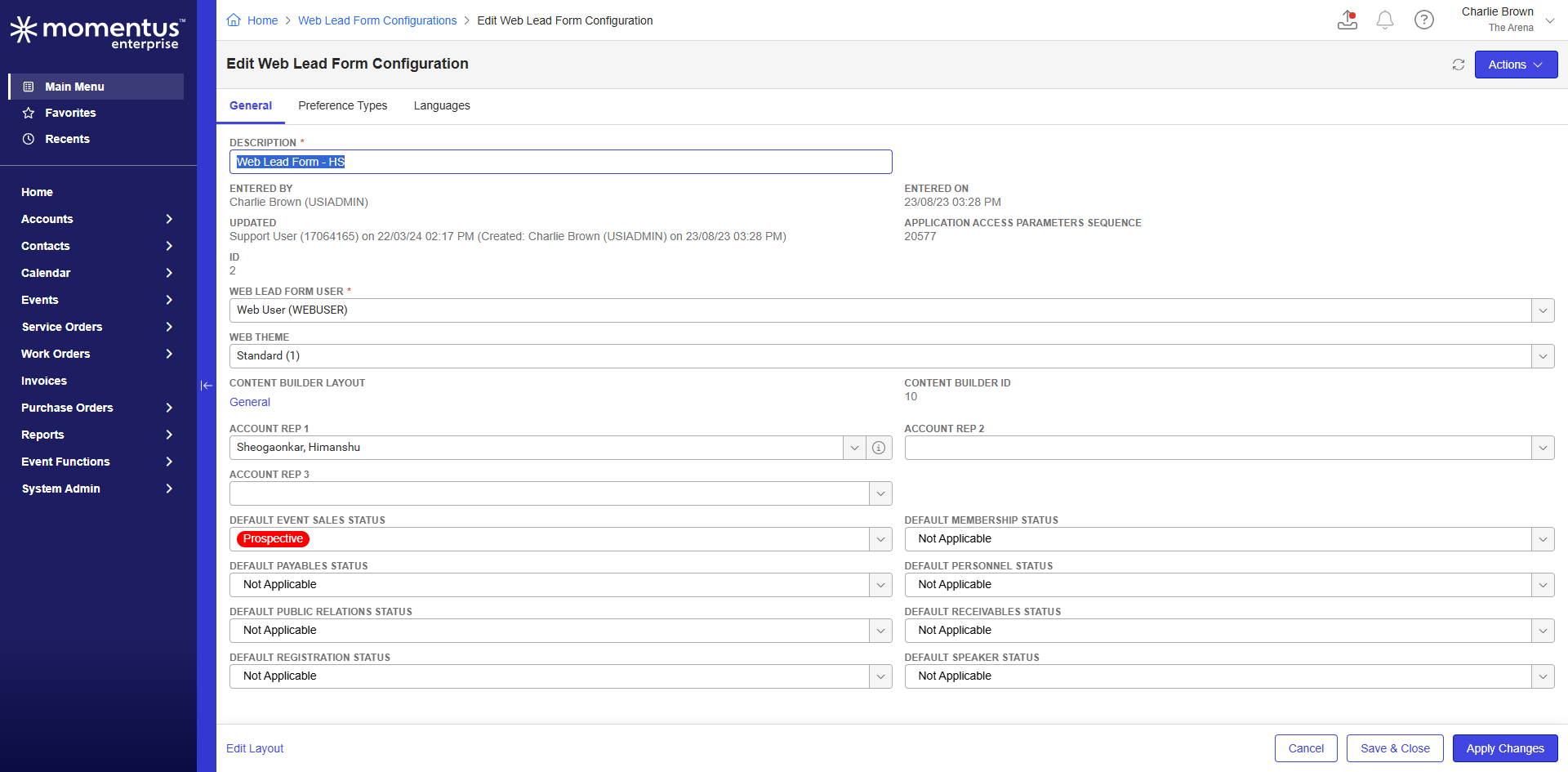Expand the System Admin chevron

169,489
